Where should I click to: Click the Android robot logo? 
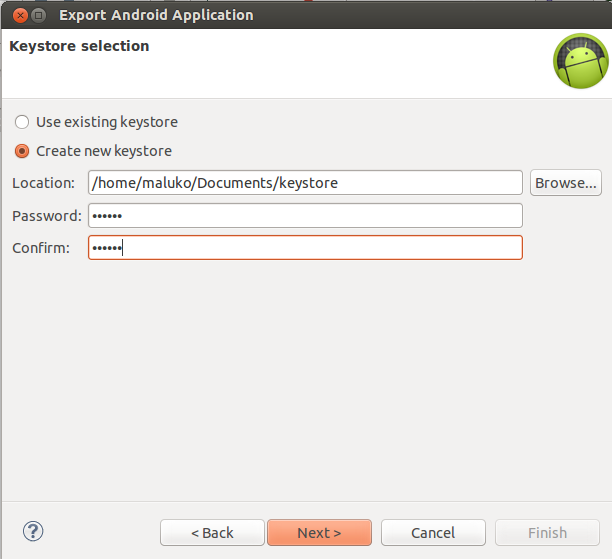coord(581,61)
